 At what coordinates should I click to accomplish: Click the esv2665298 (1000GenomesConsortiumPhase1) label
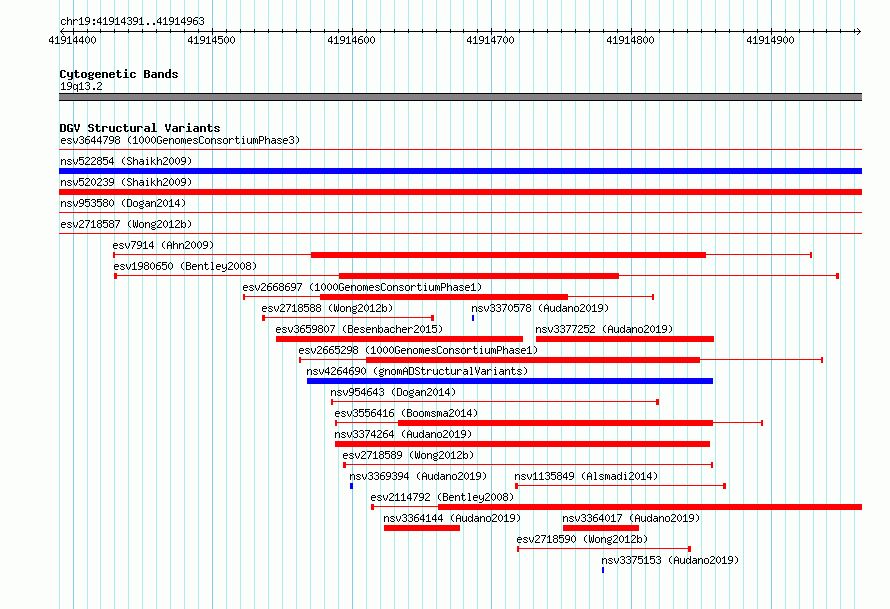(x=418, y=350)
